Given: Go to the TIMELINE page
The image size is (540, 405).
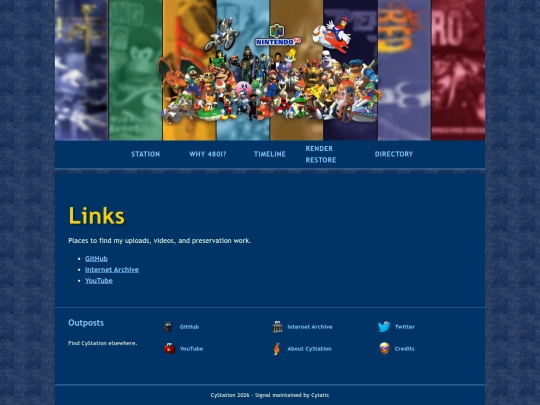Looking at the screenshot, I should pos(270,154).
